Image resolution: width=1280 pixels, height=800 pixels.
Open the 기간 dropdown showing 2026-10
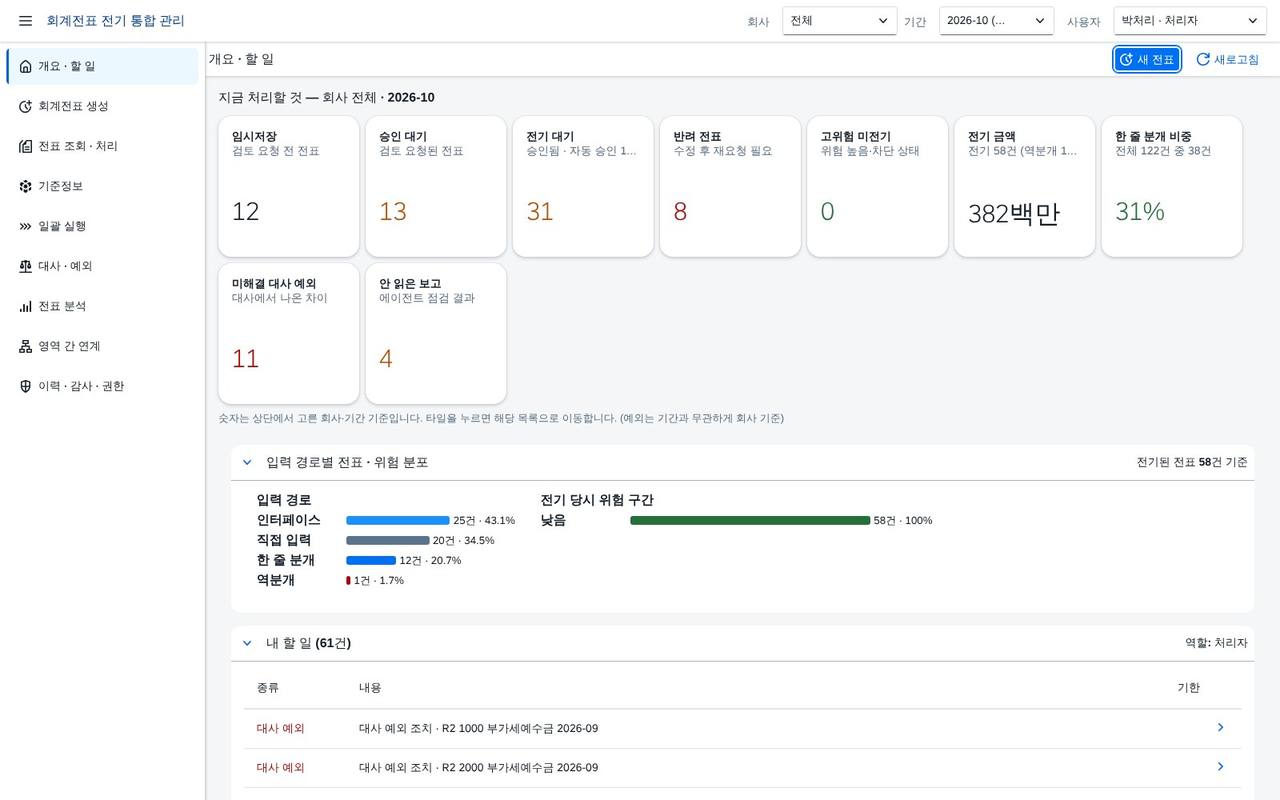point(996,21)
